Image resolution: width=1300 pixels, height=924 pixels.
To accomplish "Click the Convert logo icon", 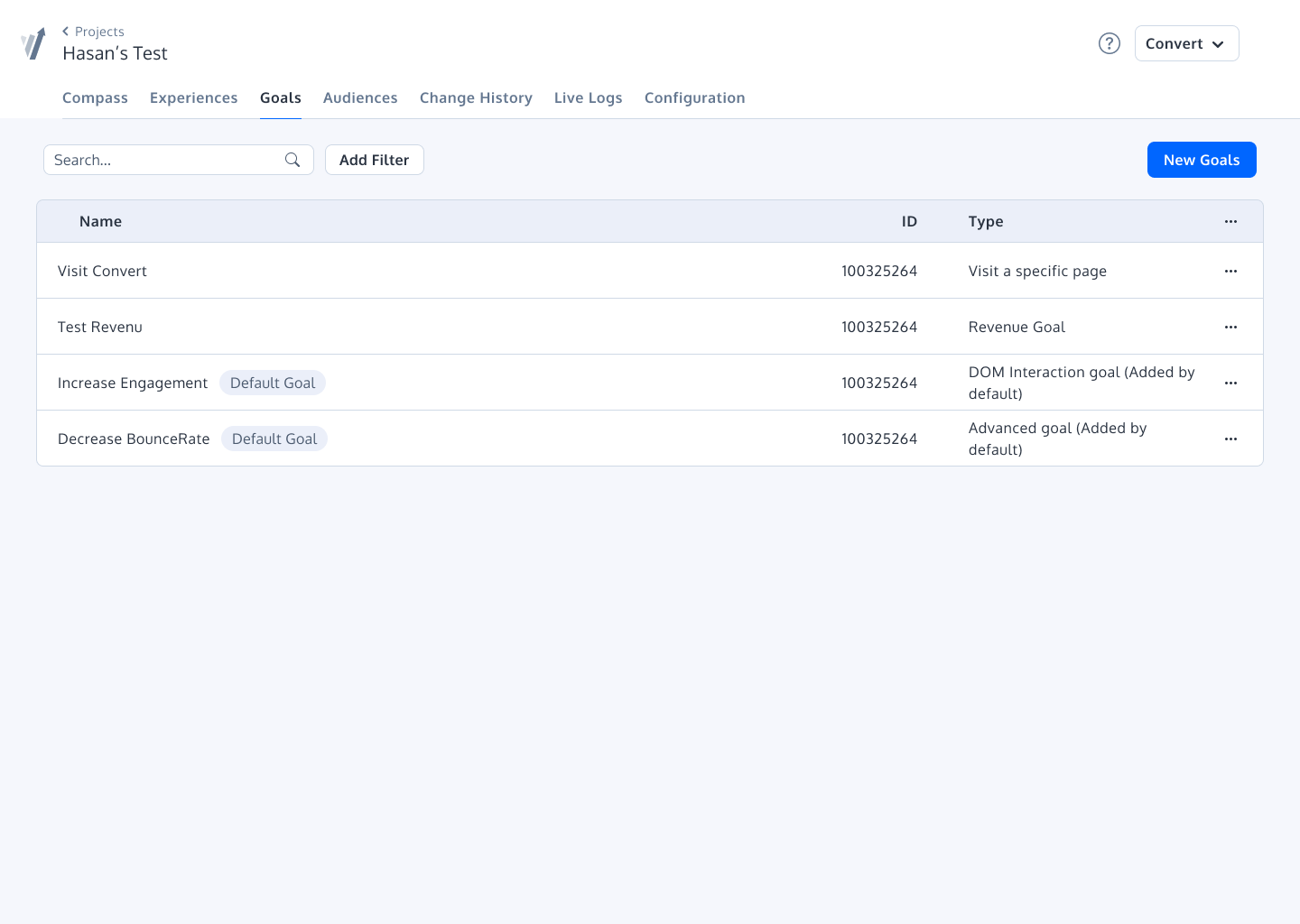I will [33, 43].
